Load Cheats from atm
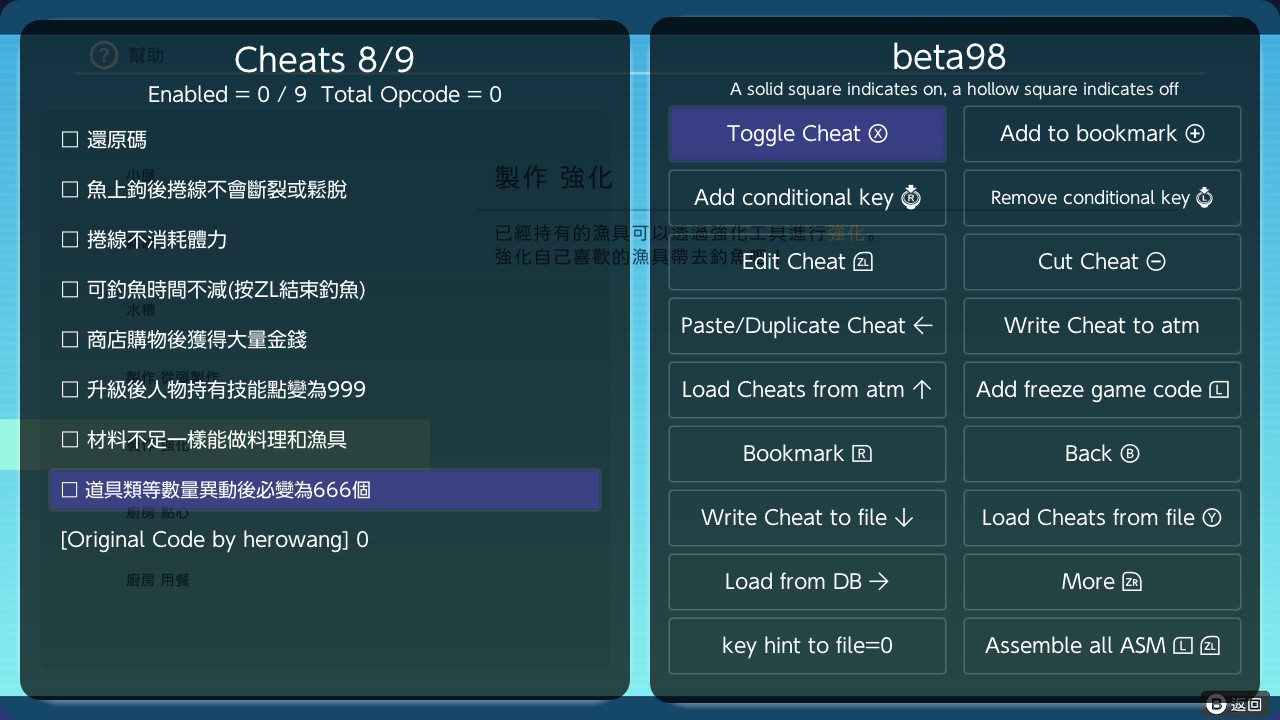1280x720 pixels. (x=806, y=389)
